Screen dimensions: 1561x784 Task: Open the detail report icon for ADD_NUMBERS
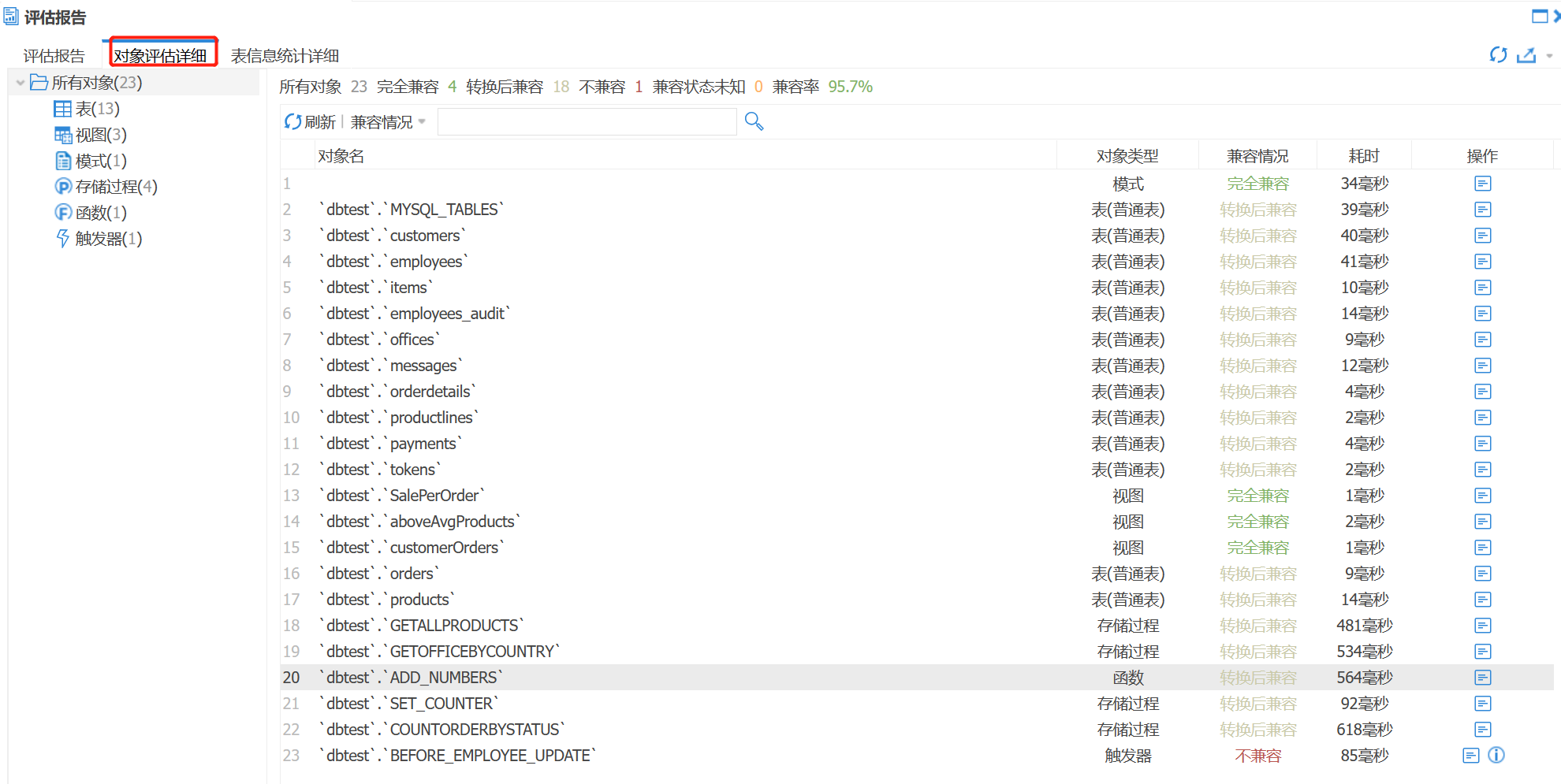tap(1482, 677)
